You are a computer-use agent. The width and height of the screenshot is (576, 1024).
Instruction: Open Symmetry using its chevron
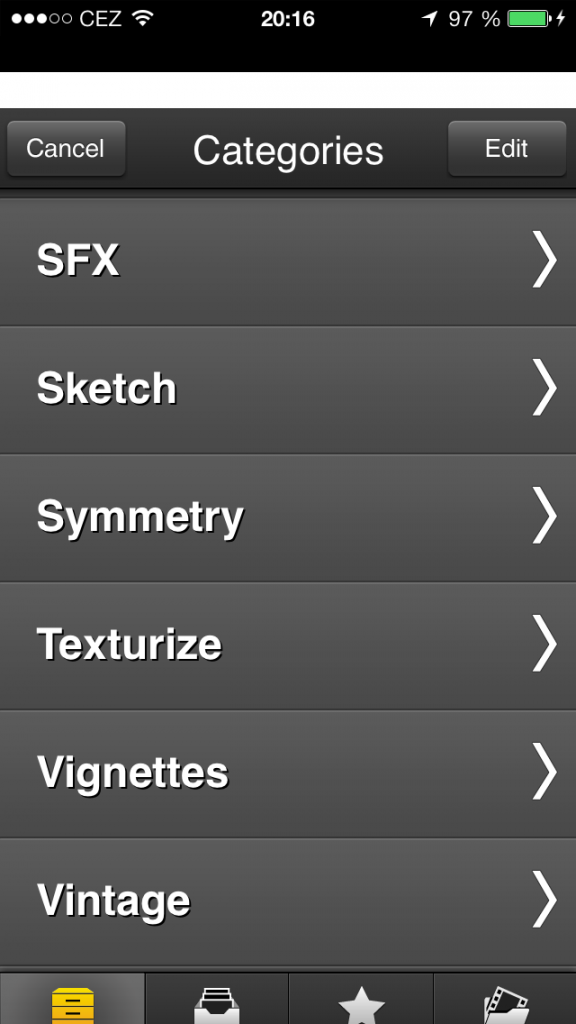click(x=543, y=515)
